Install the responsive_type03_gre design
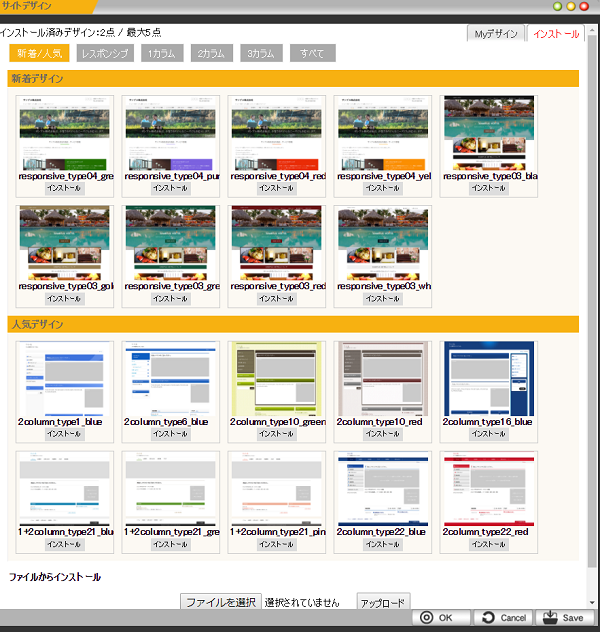 tap(170, 298)
